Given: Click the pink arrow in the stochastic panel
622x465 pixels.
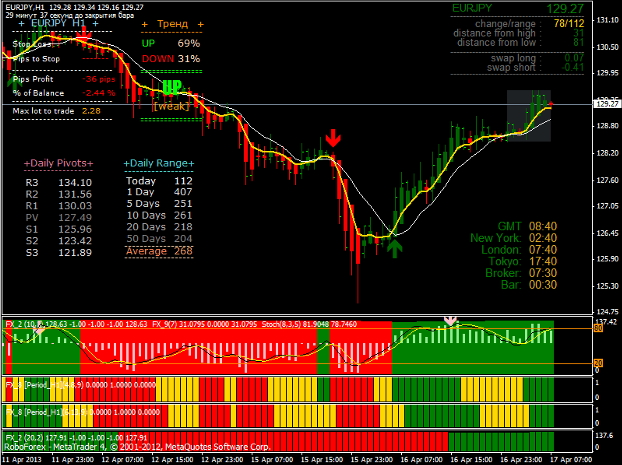Looking at the screenshot, I should point(450,321).
